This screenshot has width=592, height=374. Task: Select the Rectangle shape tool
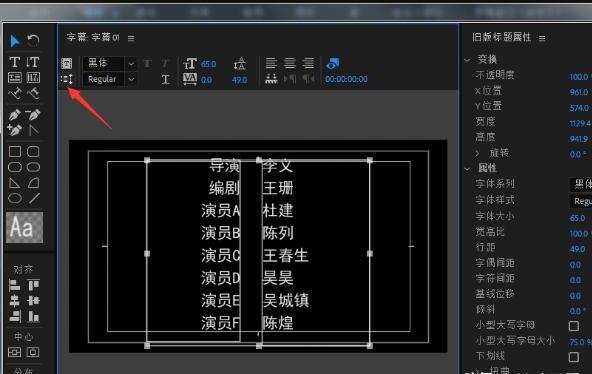[x=15, y=151]
